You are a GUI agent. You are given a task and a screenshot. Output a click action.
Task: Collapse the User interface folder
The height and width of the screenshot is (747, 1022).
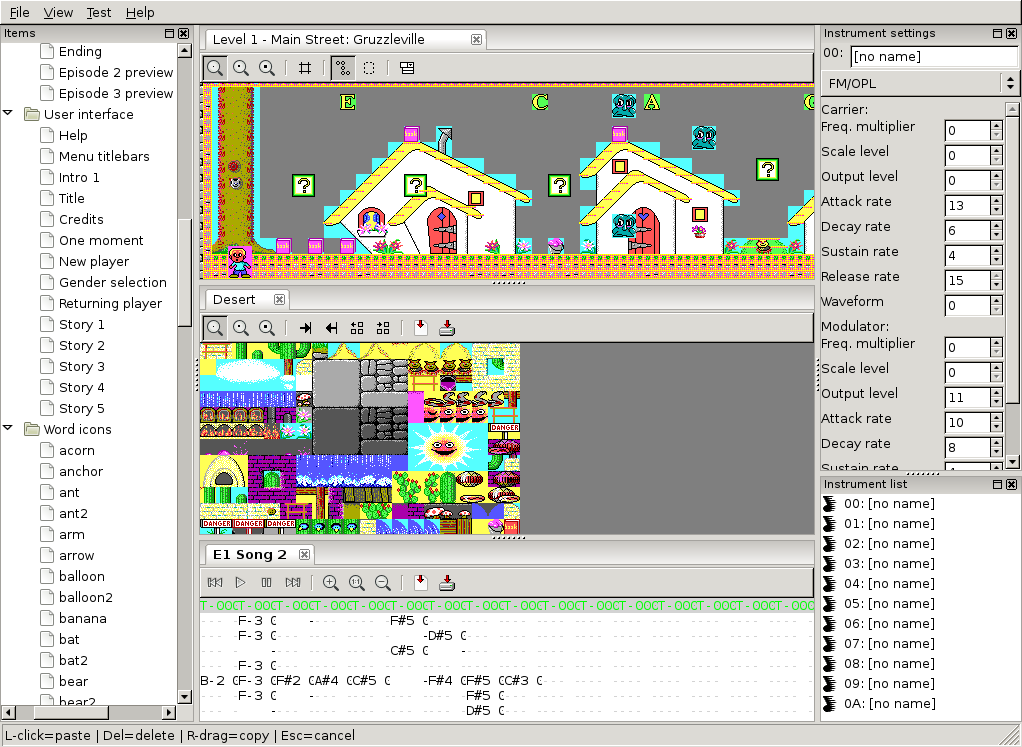click(x=8, y=113)
